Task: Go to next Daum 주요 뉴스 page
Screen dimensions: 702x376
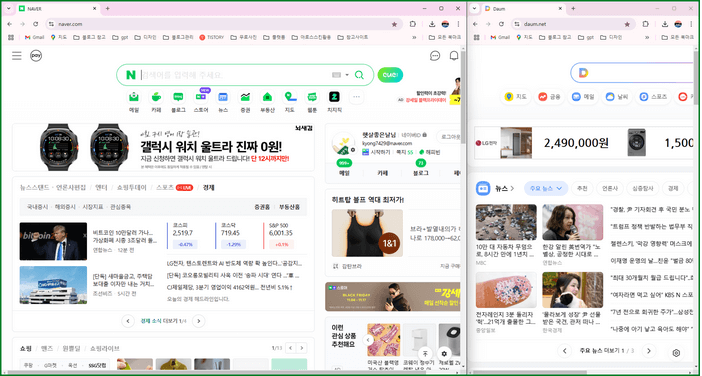Action: click(x=648, y=350)
